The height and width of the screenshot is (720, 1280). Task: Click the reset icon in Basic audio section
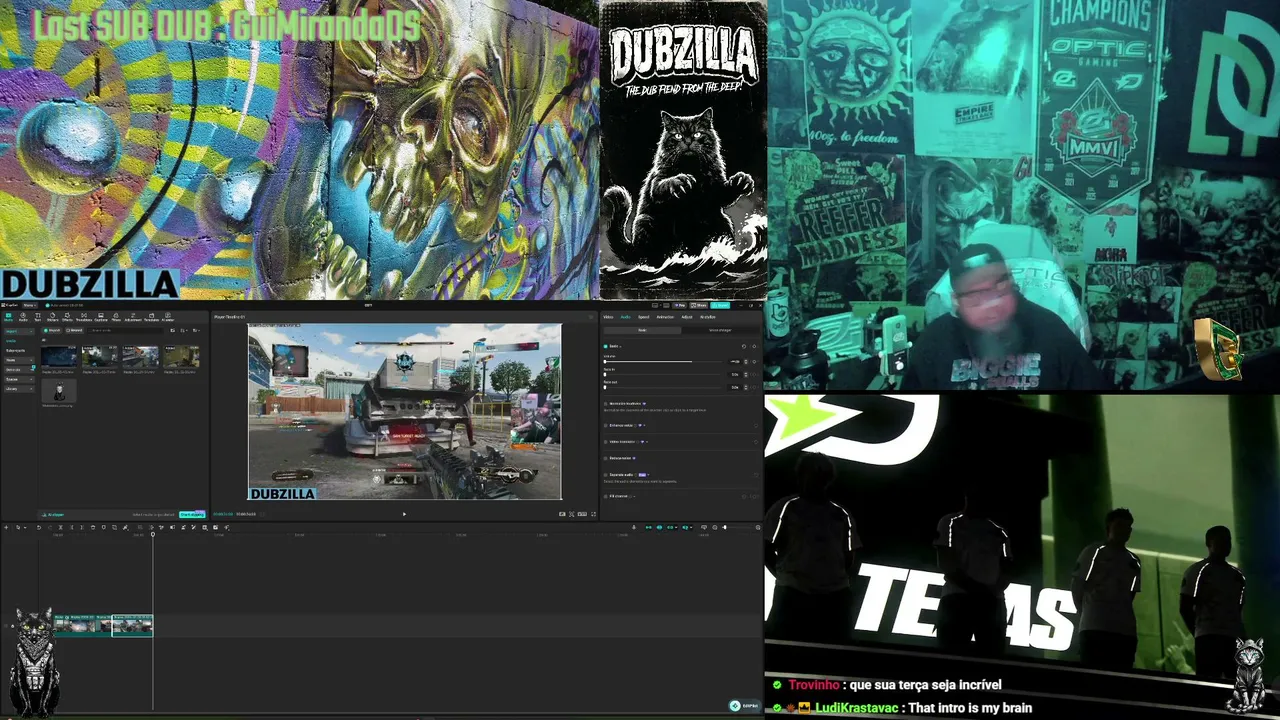(743, 346)
